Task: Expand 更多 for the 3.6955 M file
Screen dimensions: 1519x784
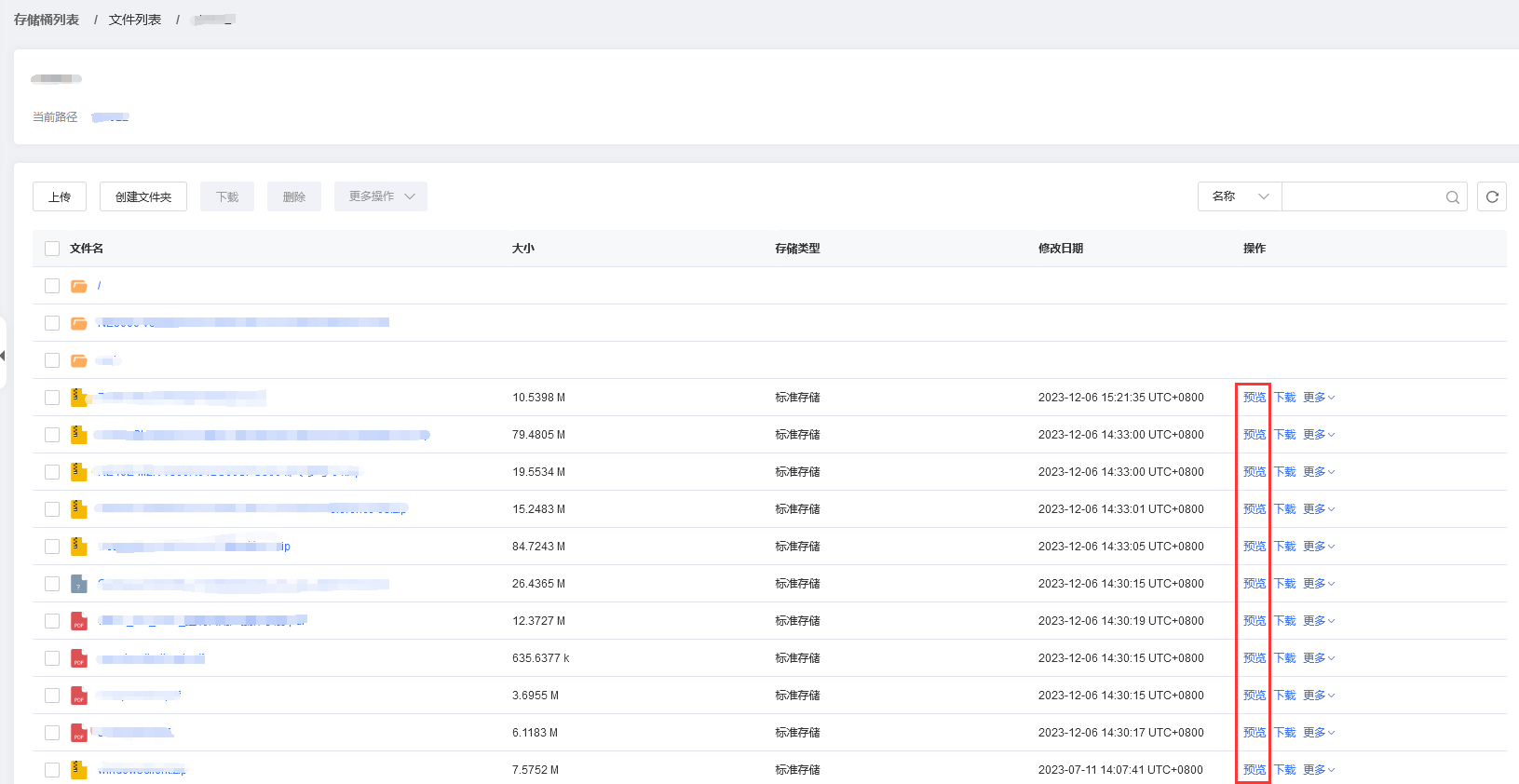Action: click(x=1319, y=696)
